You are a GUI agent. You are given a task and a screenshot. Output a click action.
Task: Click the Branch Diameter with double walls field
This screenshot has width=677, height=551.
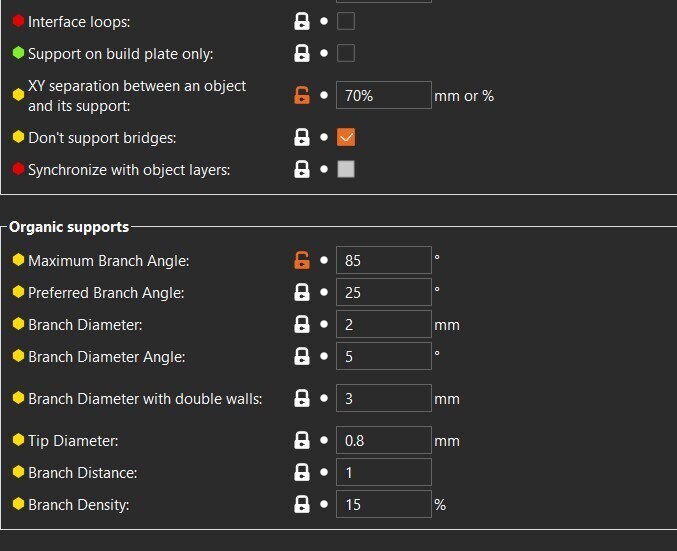click(x=383, y=399)
